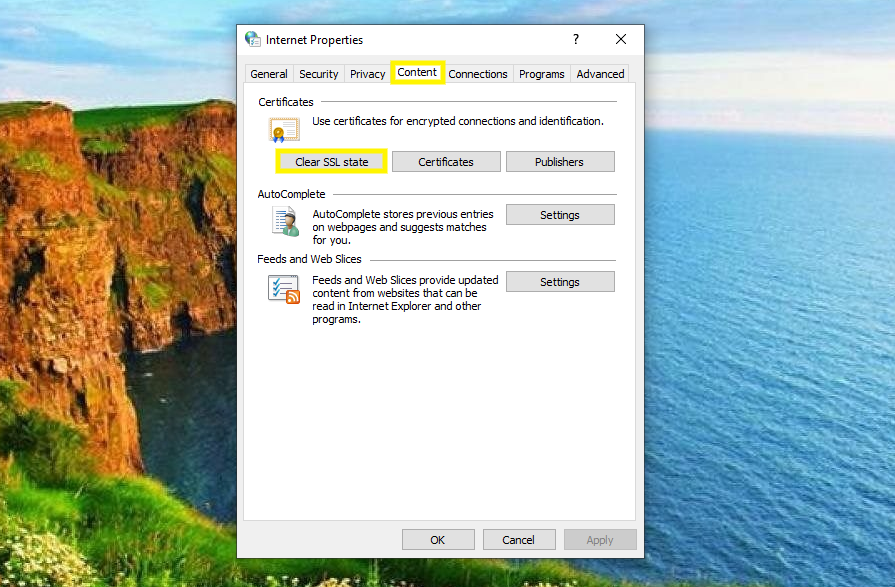Go to the Advanced tab

[600, 74]
